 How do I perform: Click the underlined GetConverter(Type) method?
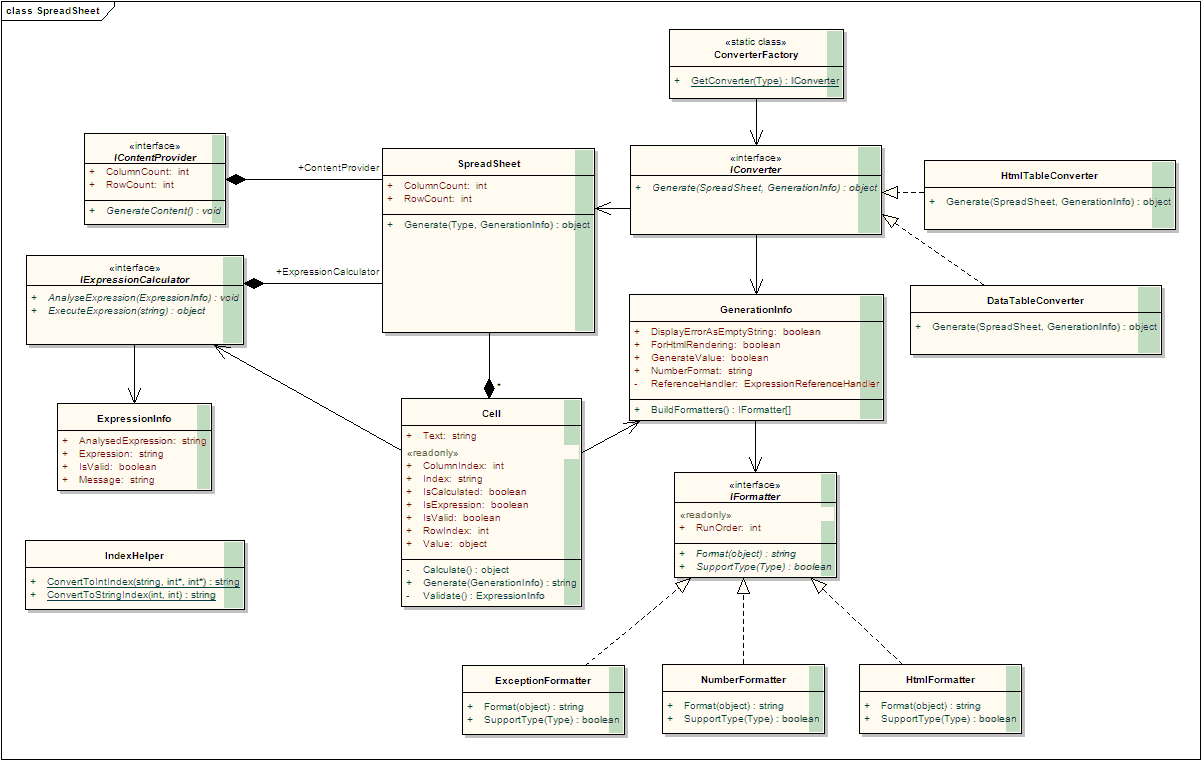pyautogui.click(x=765, y=81)
